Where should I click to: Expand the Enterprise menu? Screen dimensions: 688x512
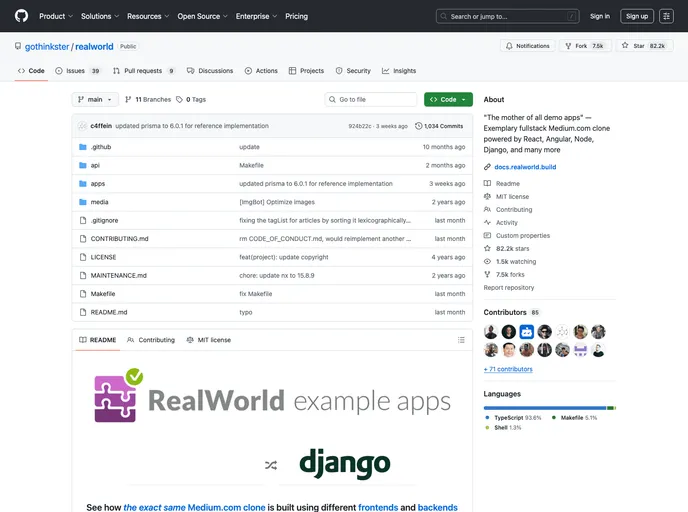click(256, 16)
